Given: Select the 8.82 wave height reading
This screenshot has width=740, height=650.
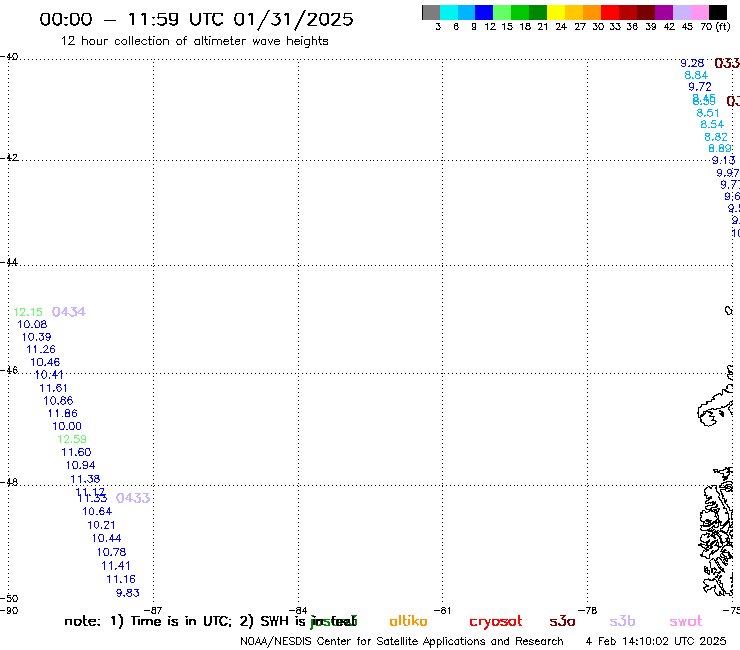Looking at the screenshot, I should tap(716, 137).
